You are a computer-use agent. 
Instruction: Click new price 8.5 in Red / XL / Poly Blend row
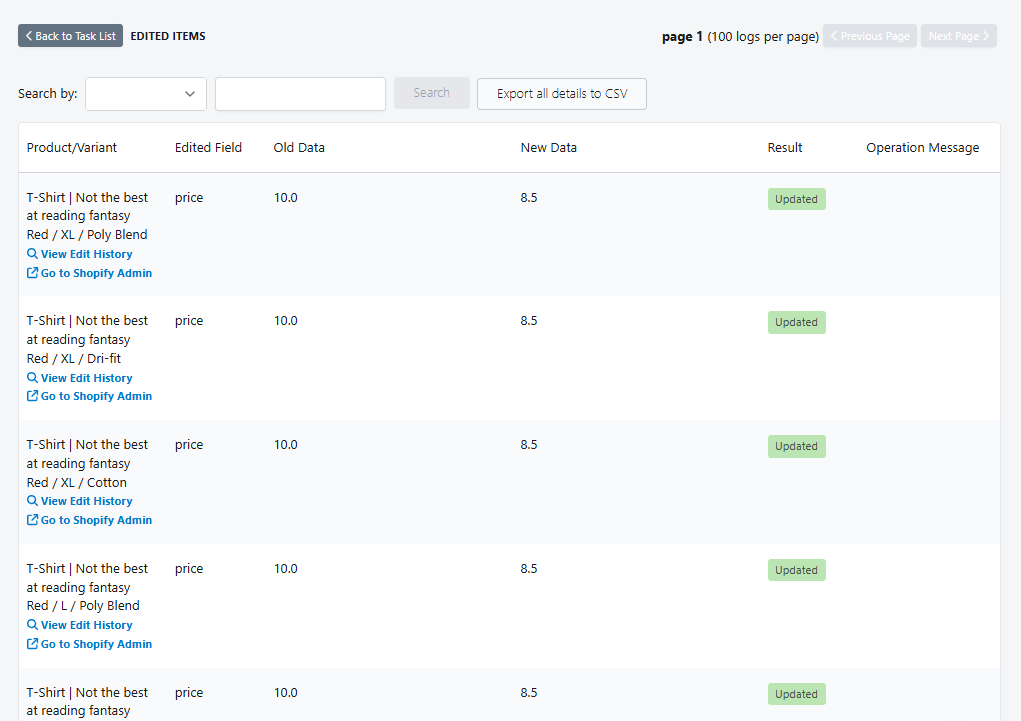(x=529, y=197)
